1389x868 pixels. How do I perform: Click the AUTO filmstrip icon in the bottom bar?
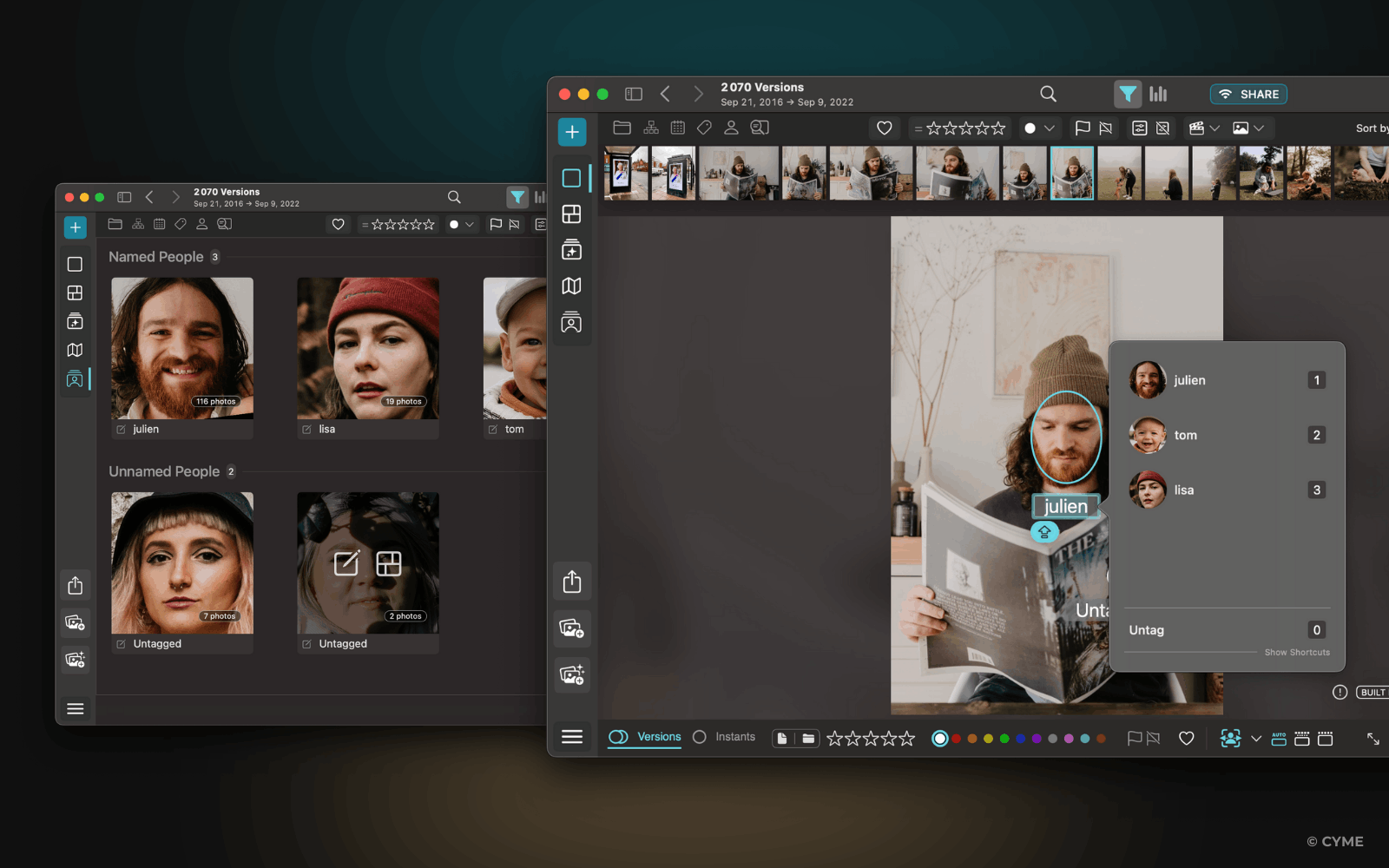click(1279, 739)
